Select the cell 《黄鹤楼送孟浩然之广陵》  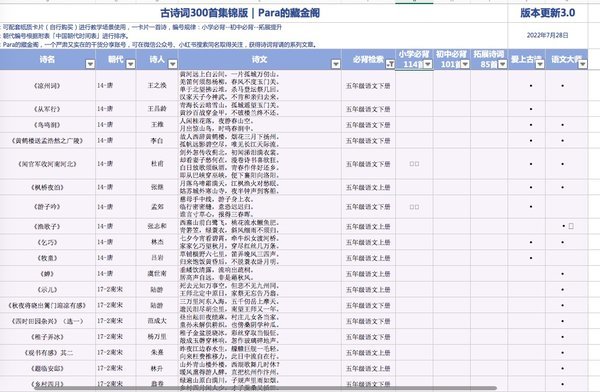coord(47,140)
